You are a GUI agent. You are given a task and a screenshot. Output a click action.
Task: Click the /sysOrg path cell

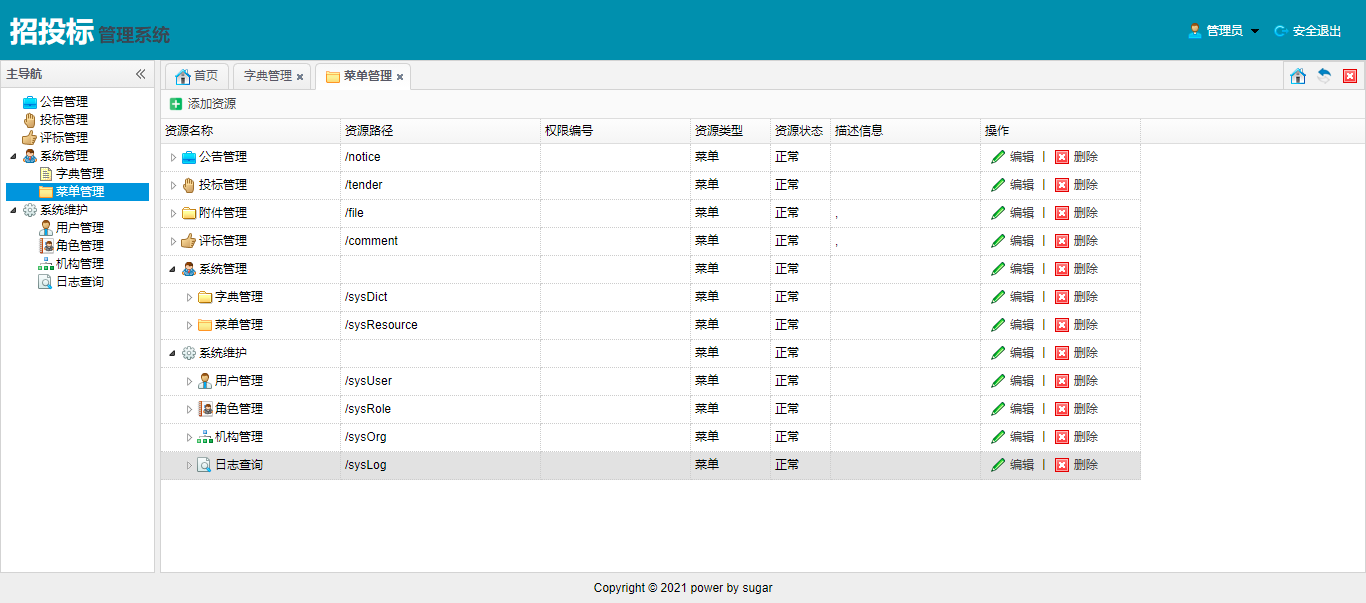pos(441,437)
